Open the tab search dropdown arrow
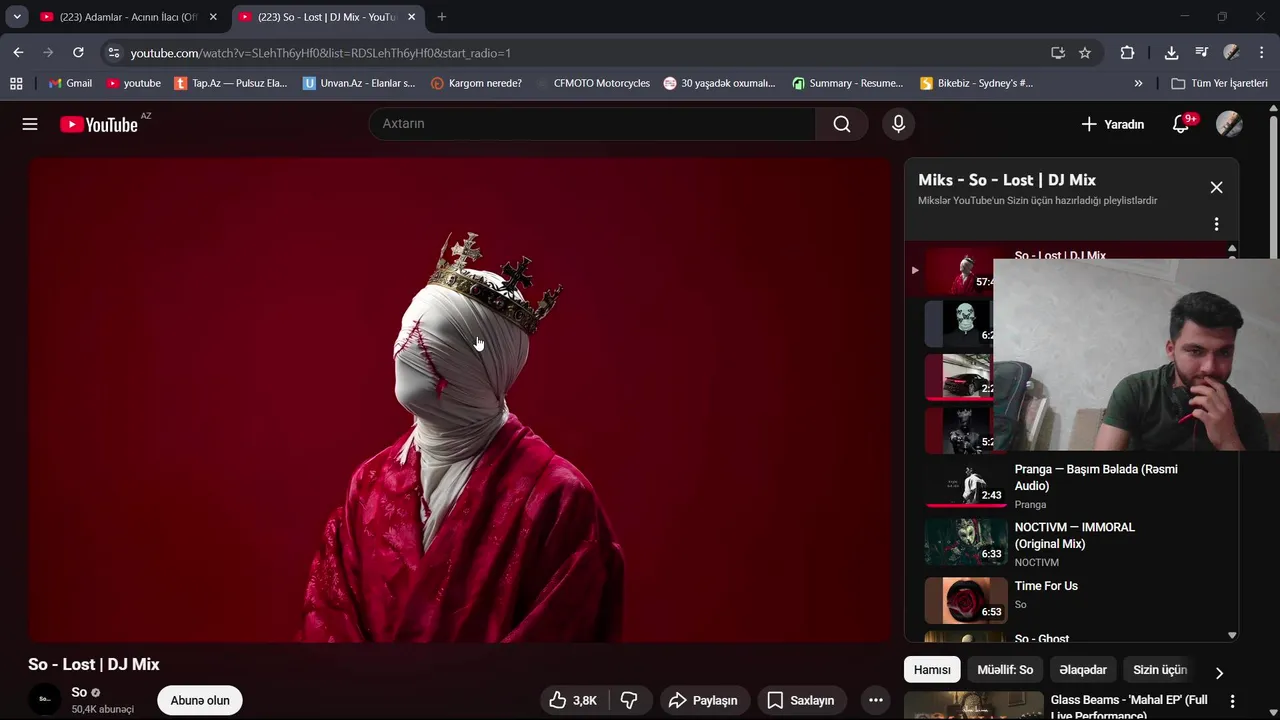Screen dimensions: 1280x720 (17, 17)
